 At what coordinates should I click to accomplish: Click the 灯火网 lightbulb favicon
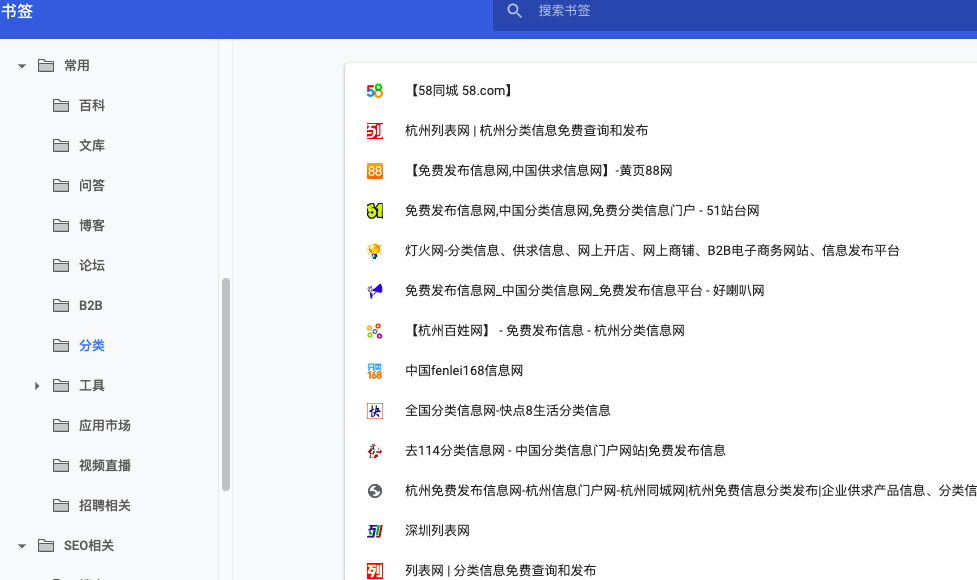tap(375, 251)
